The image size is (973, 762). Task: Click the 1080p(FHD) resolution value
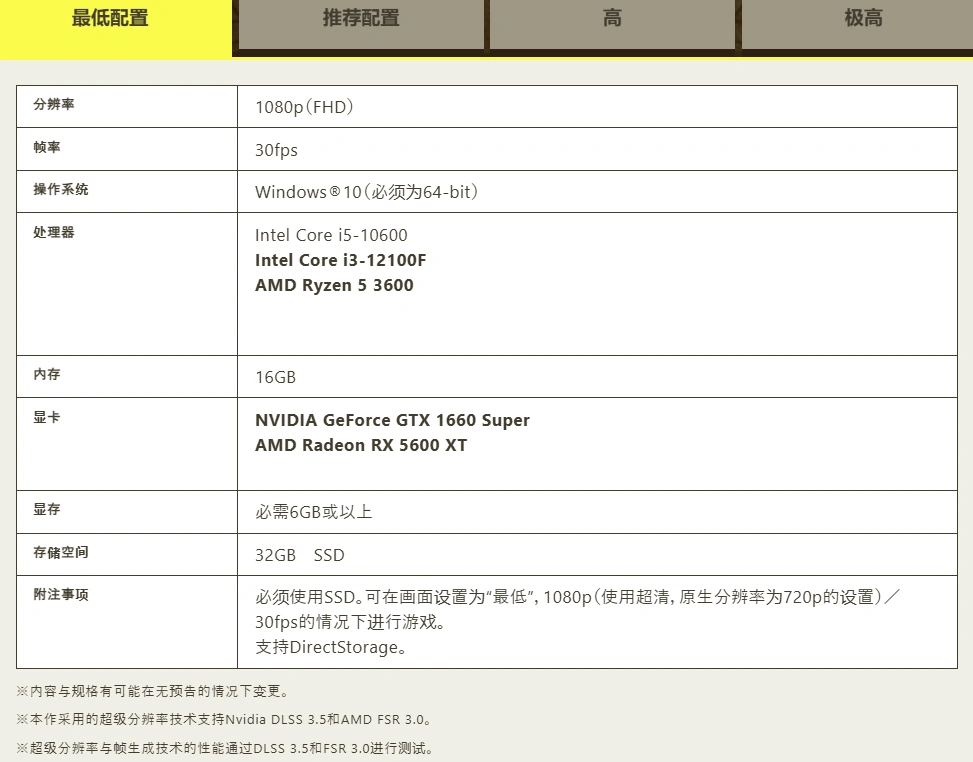coord(305,107)
